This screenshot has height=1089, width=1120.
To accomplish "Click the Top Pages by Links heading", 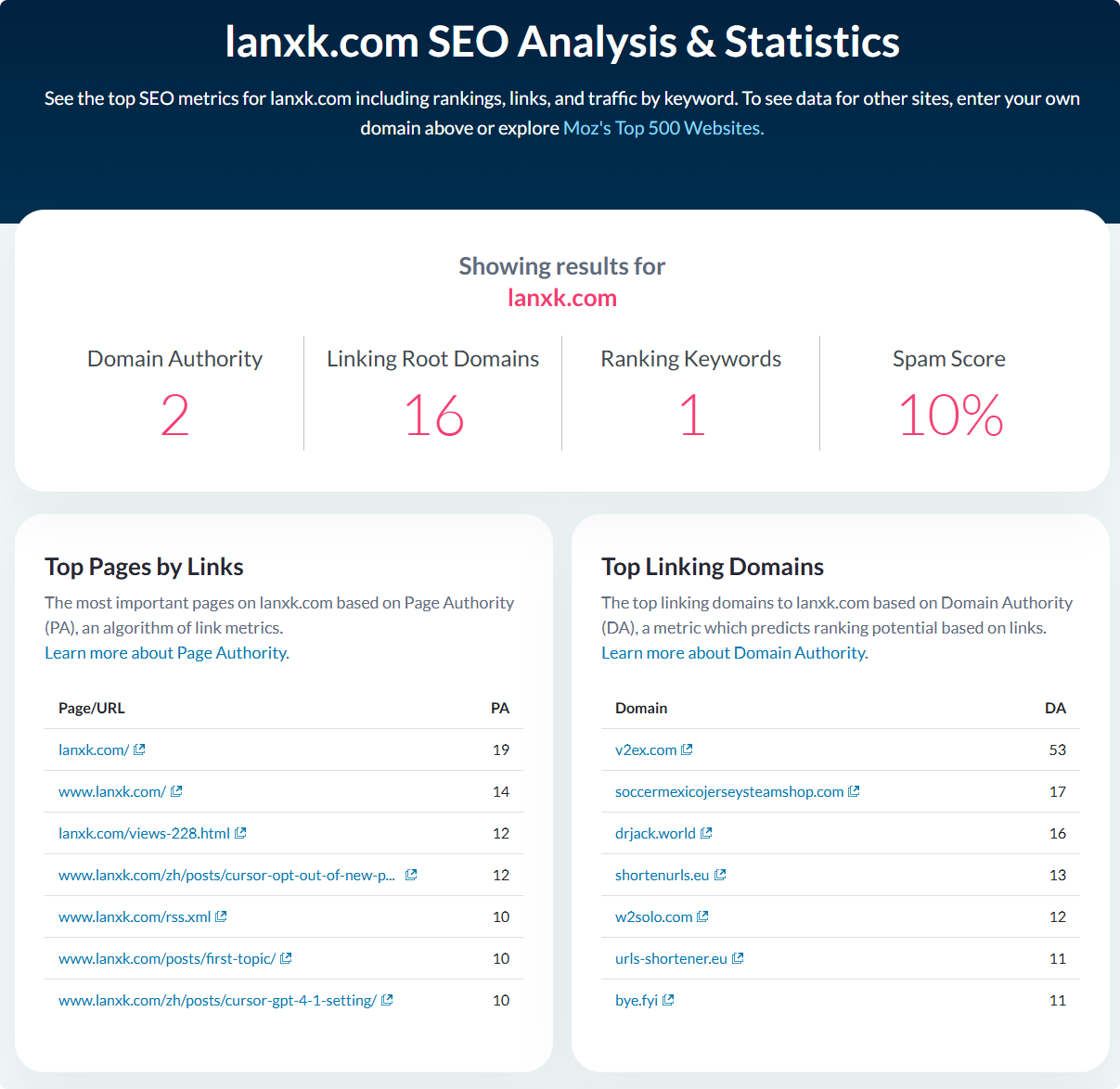I will [144, 567].
